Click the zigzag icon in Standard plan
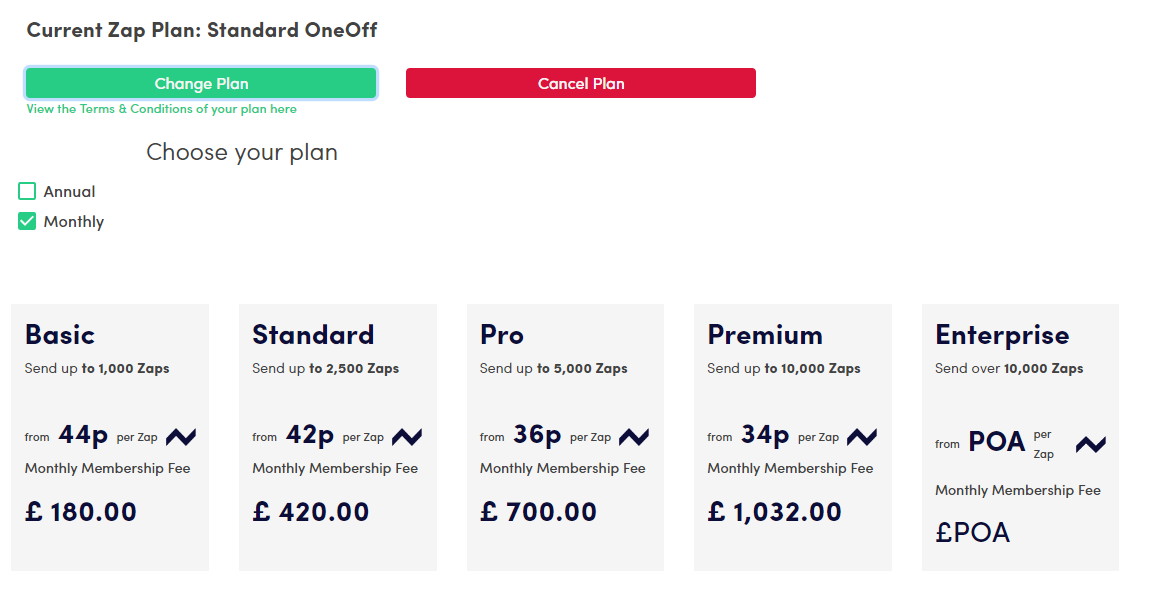This screenshot has height=598, width=1154. point(407,437)
